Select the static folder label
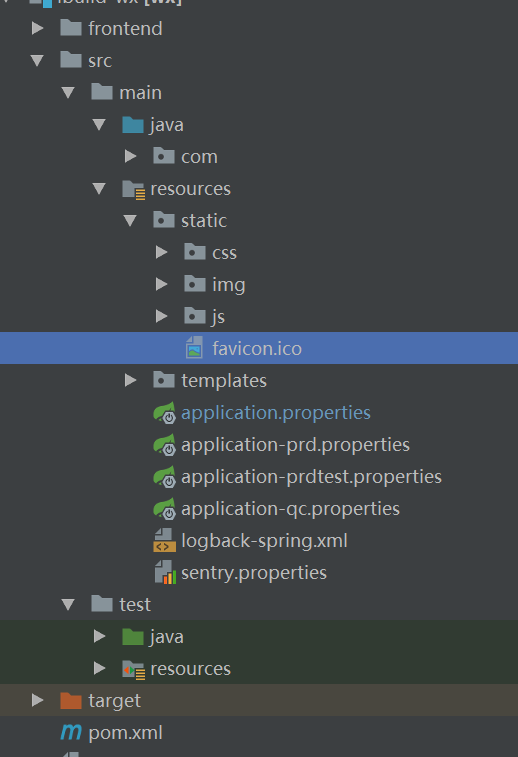 point(204,221)
